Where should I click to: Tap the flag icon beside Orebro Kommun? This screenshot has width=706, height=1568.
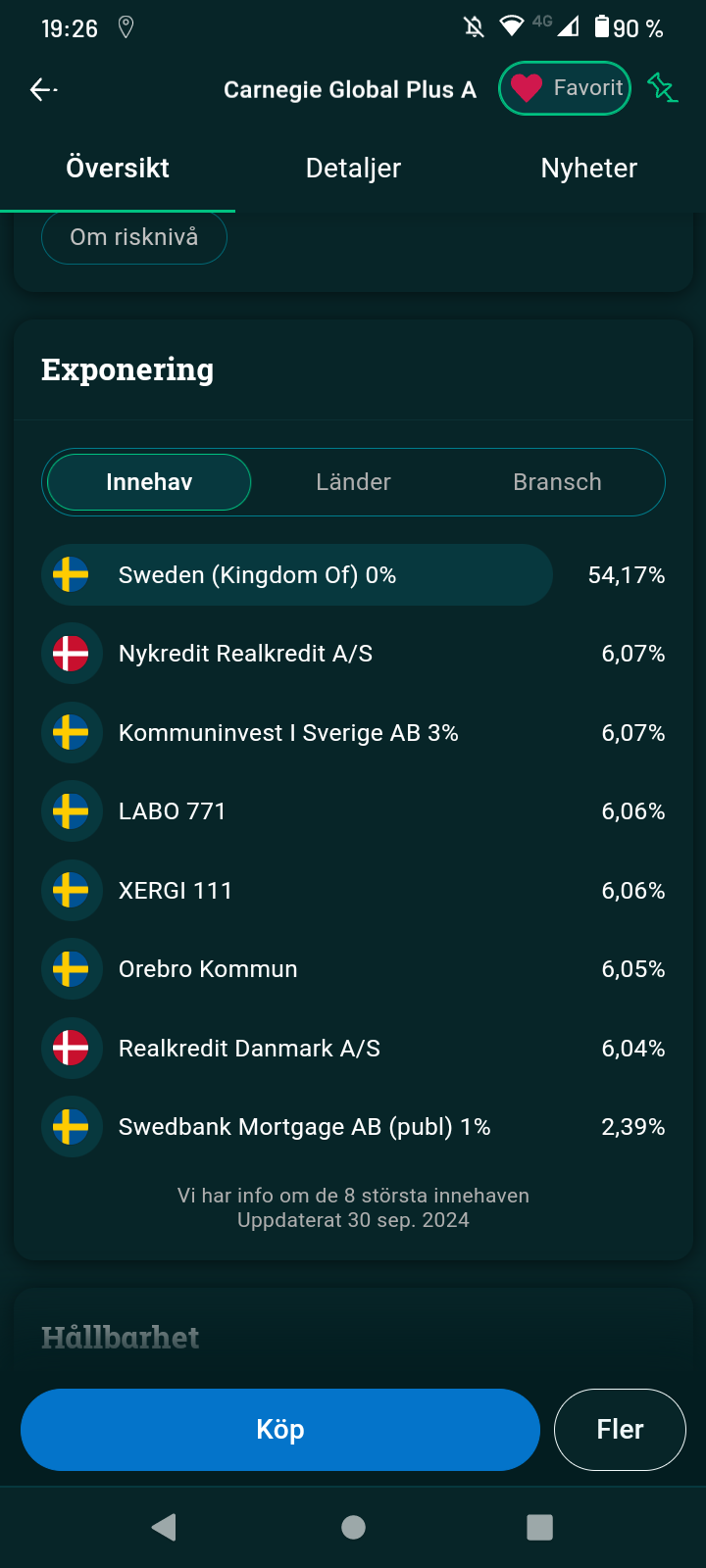pyautogui.click(x=71, y=969)
